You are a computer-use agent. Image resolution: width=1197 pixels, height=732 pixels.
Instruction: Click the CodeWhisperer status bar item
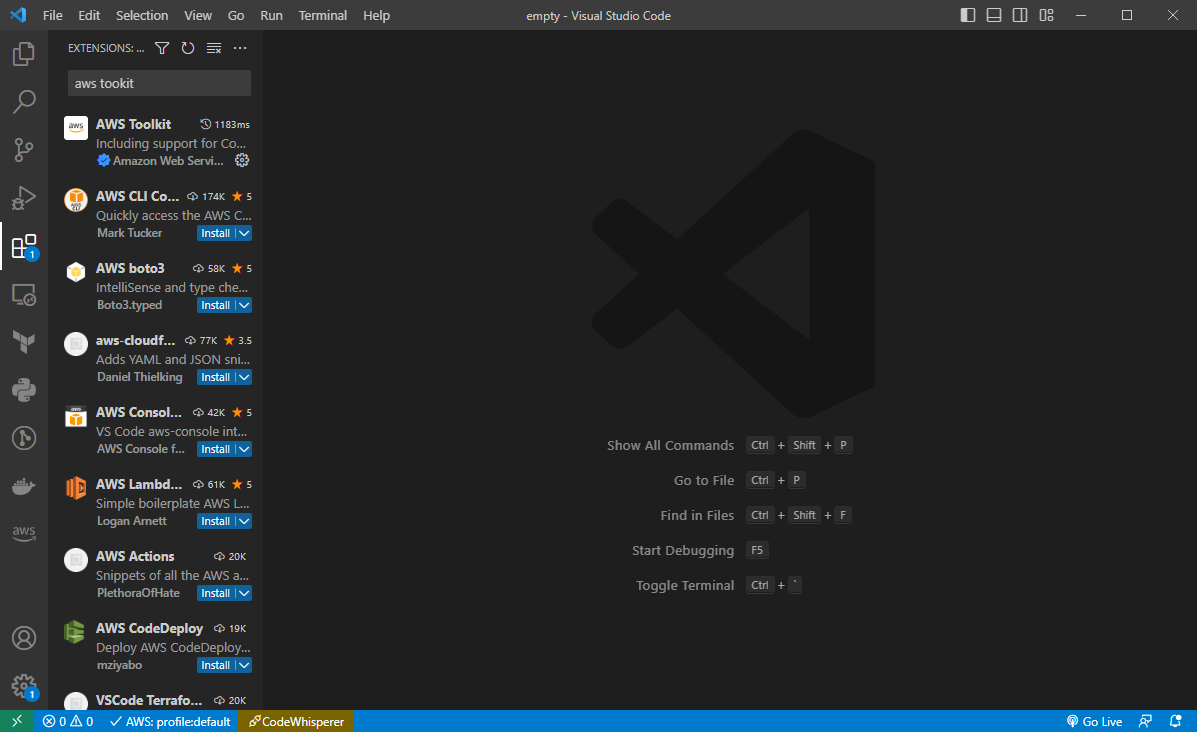[296, 721]
